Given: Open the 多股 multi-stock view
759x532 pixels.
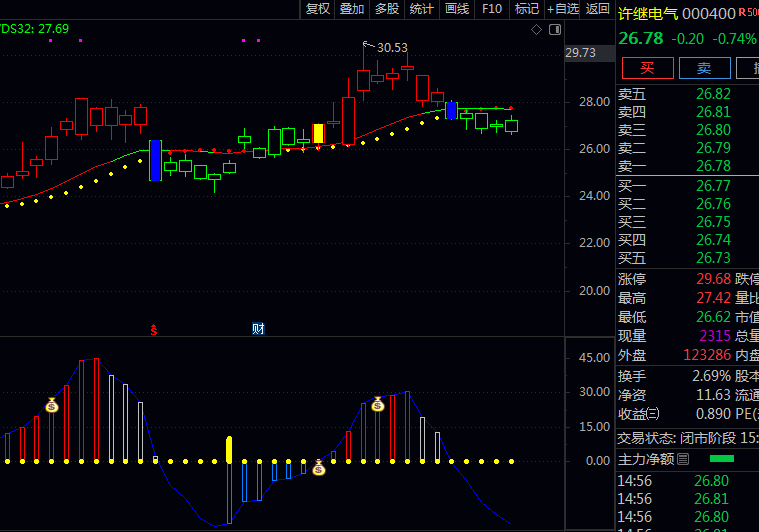Looking at the screenshot, I should pos(387,9).
